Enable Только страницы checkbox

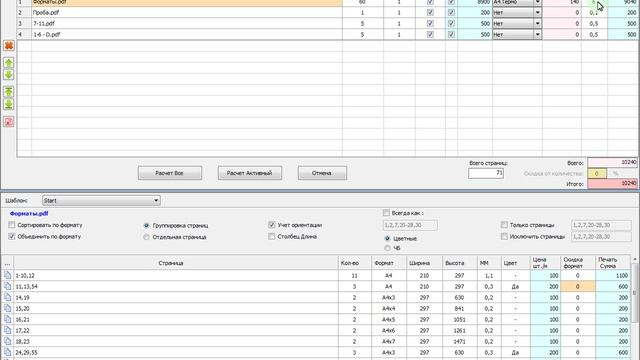(x=504, y=225)
